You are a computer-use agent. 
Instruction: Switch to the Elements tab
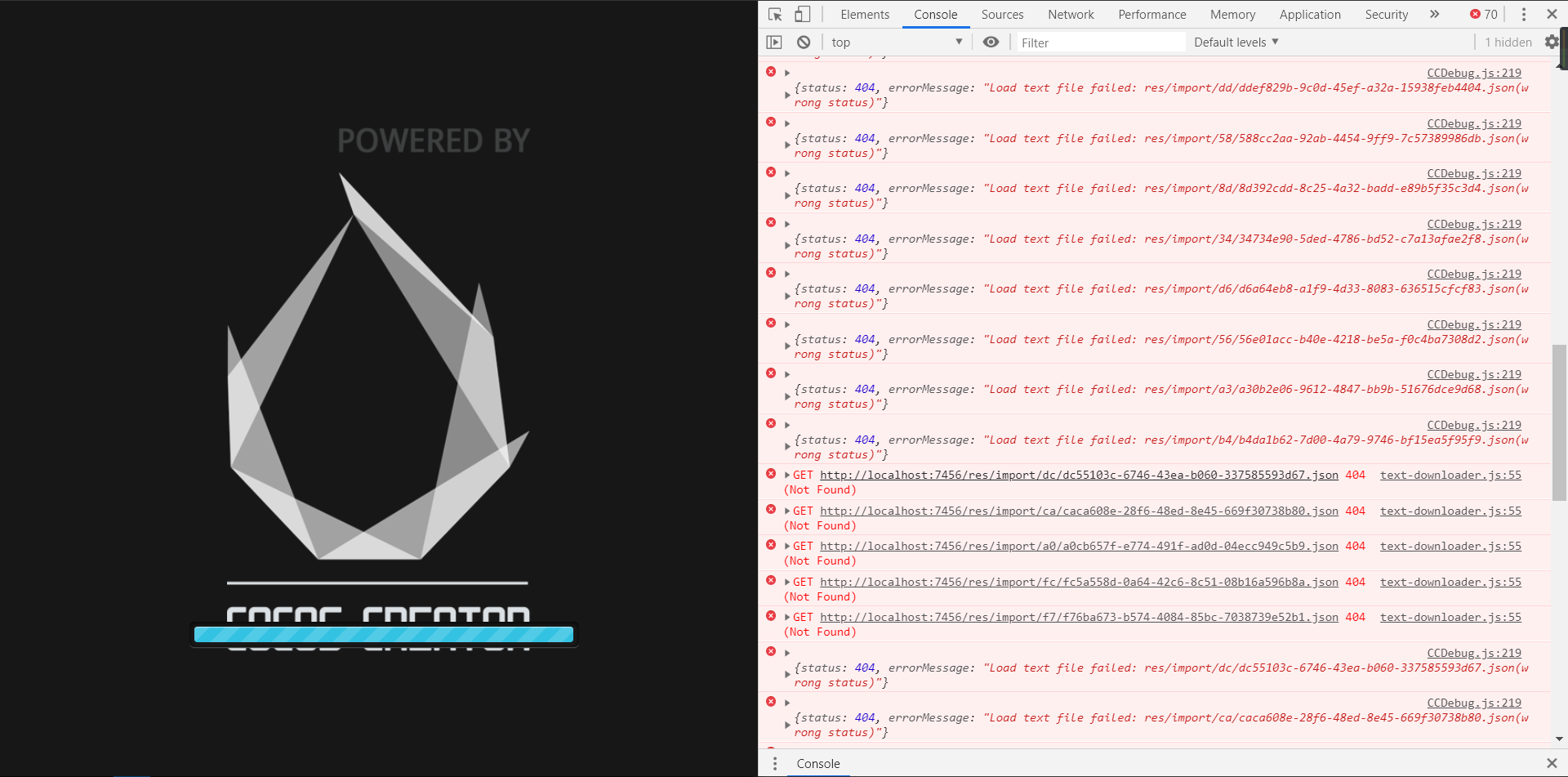(x=865, y=14)
